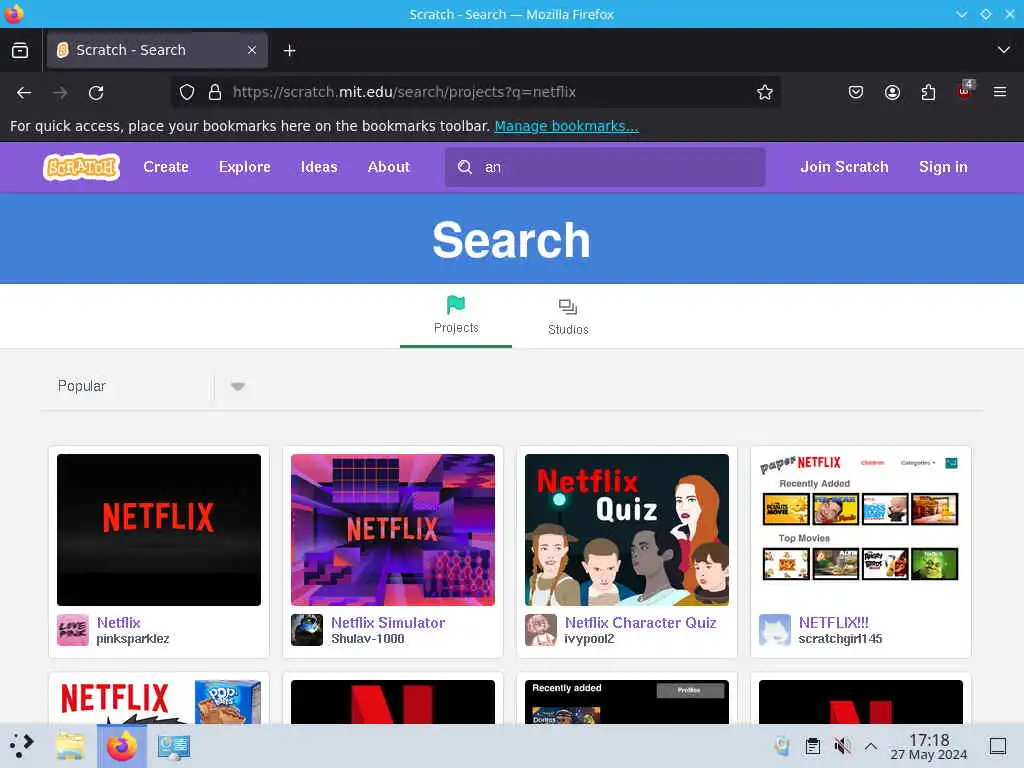Viewport: 1024px width, 768px height.
Task: Click the Firefox taskbar icon
Action: pos(121,746)
